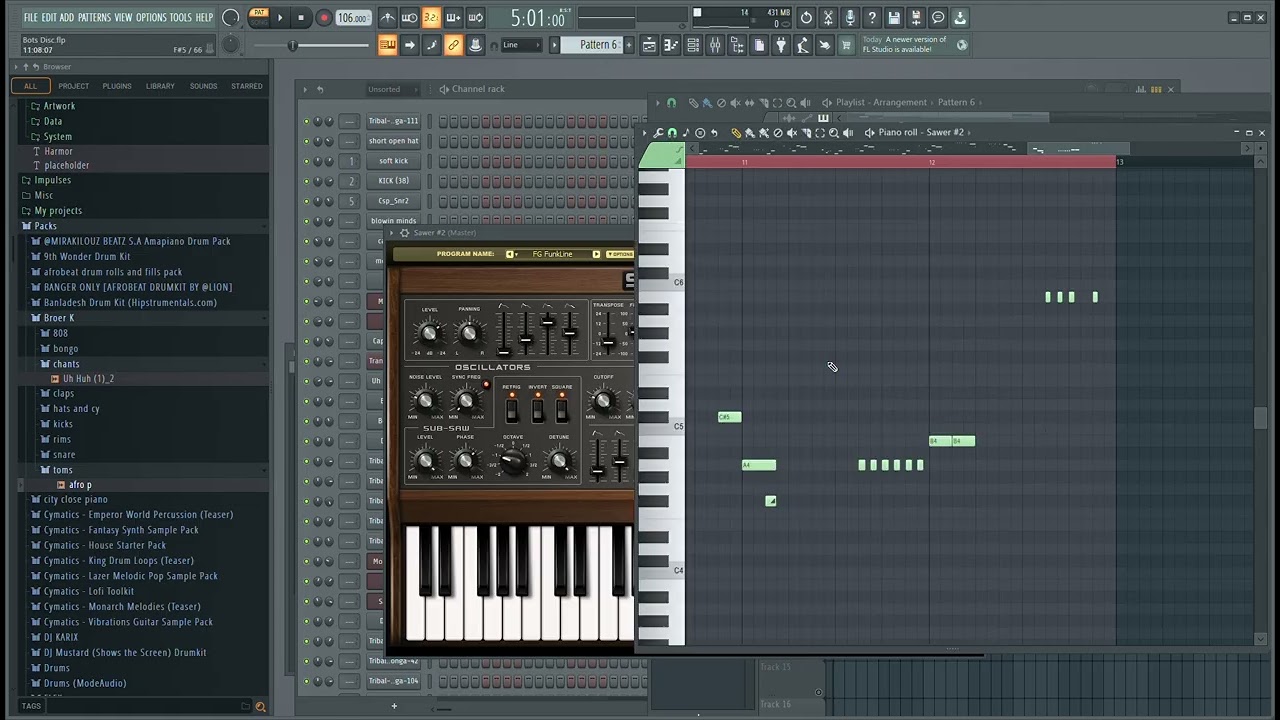This screenshot has width=1280, height=720.
Task: Open the FILE menu
Action: click(30, 18)
